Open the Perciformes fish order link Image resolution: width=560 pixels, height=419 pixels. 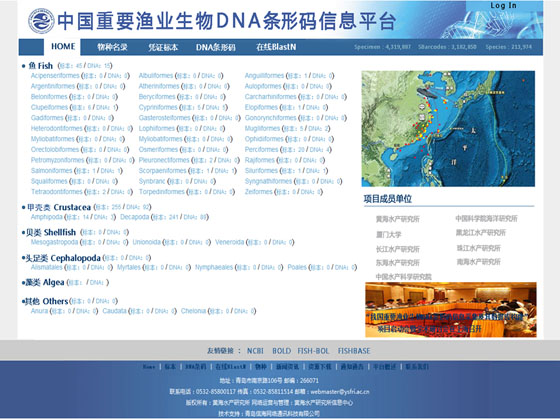261,149
